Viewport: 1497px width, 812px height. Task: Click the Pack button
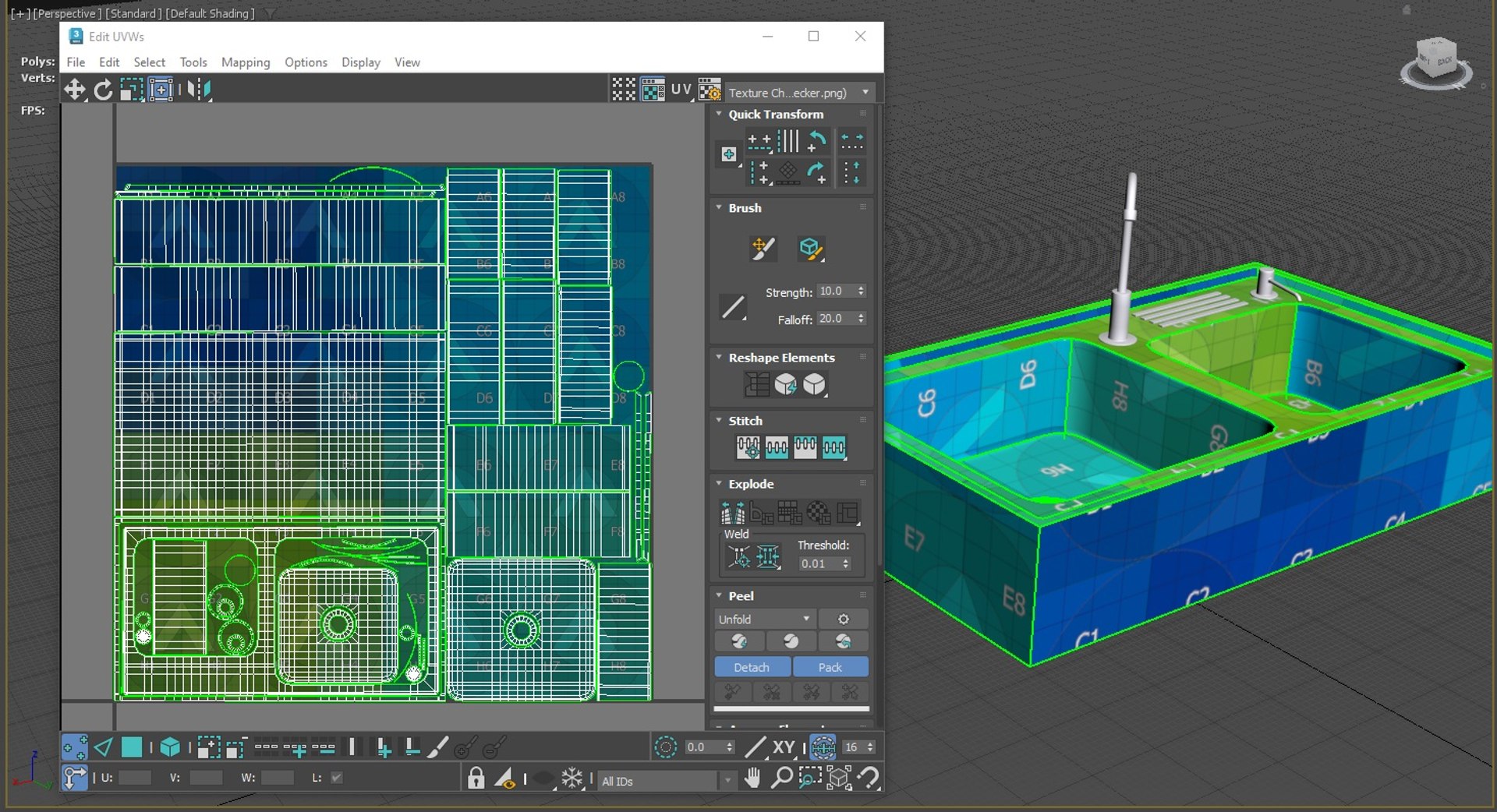point(830,667)
